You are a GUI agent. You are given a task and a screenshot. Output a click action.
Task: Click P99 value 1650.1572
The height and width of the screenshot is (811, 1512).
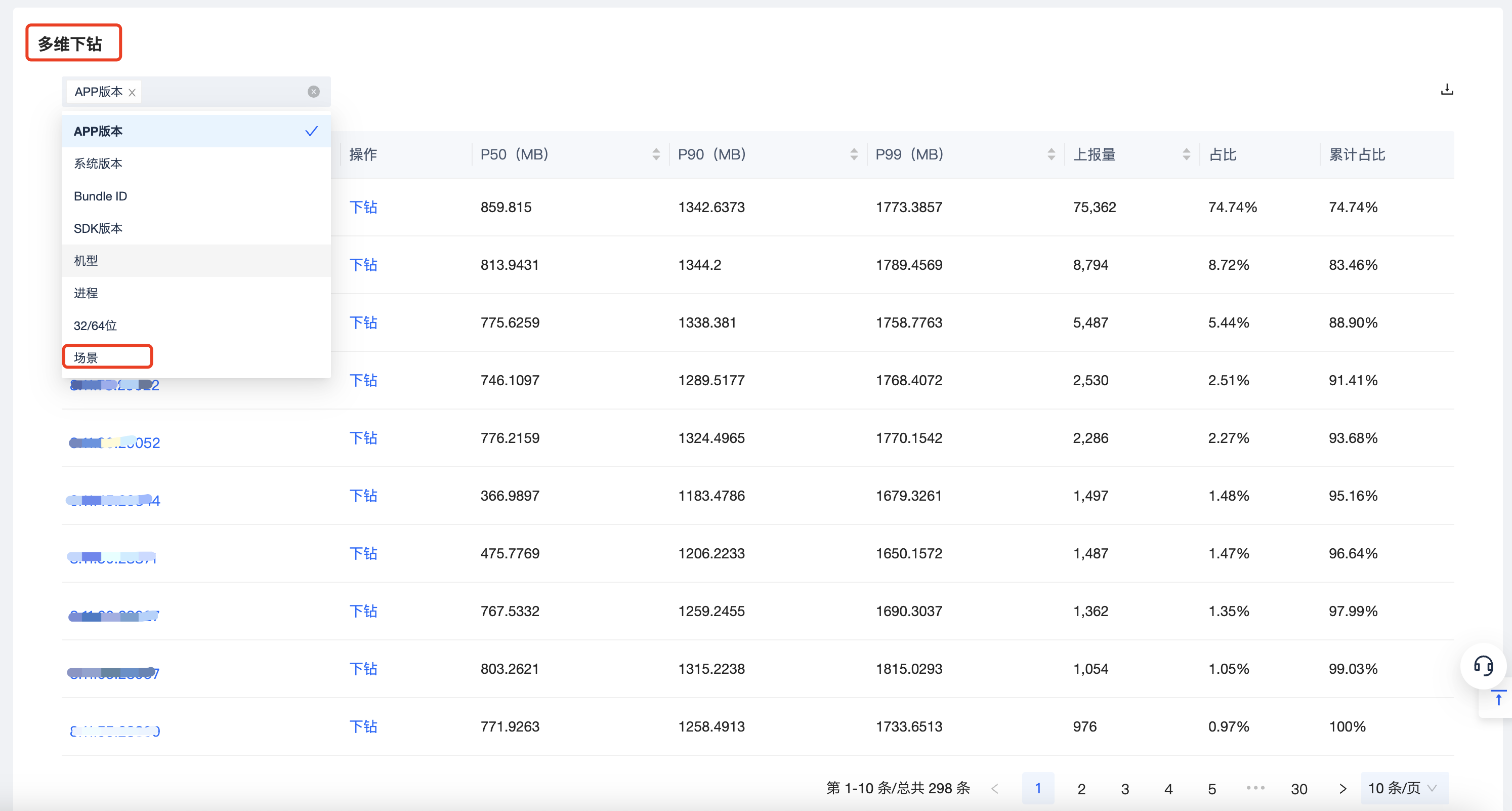click(x=909, y=553)
